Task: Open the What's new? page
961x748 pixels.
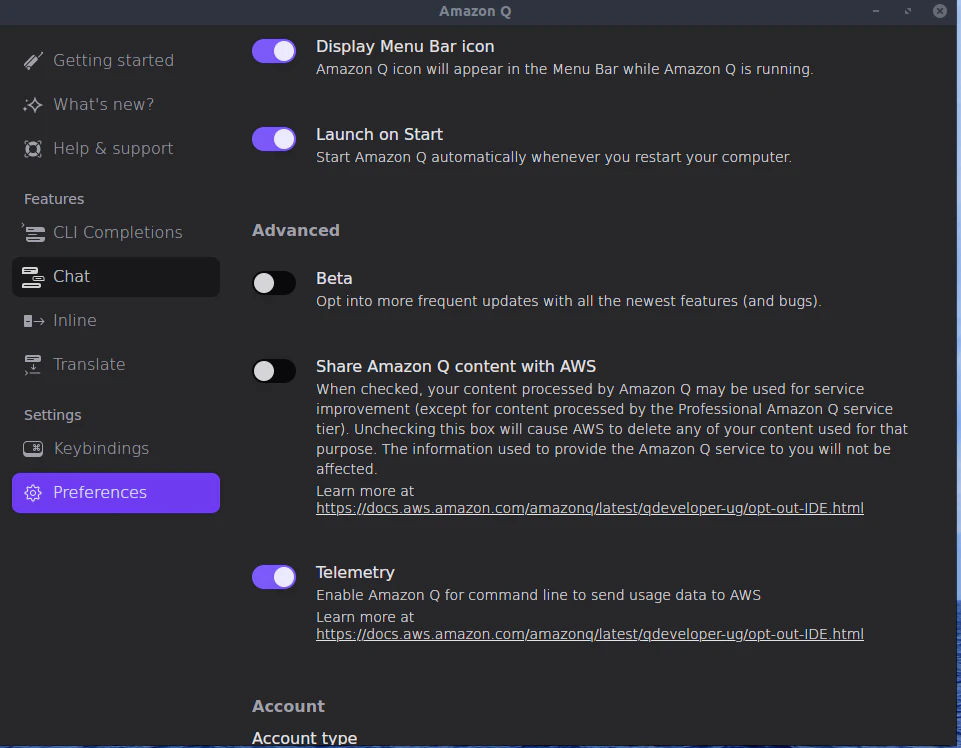Action: (x=116, y=105)
